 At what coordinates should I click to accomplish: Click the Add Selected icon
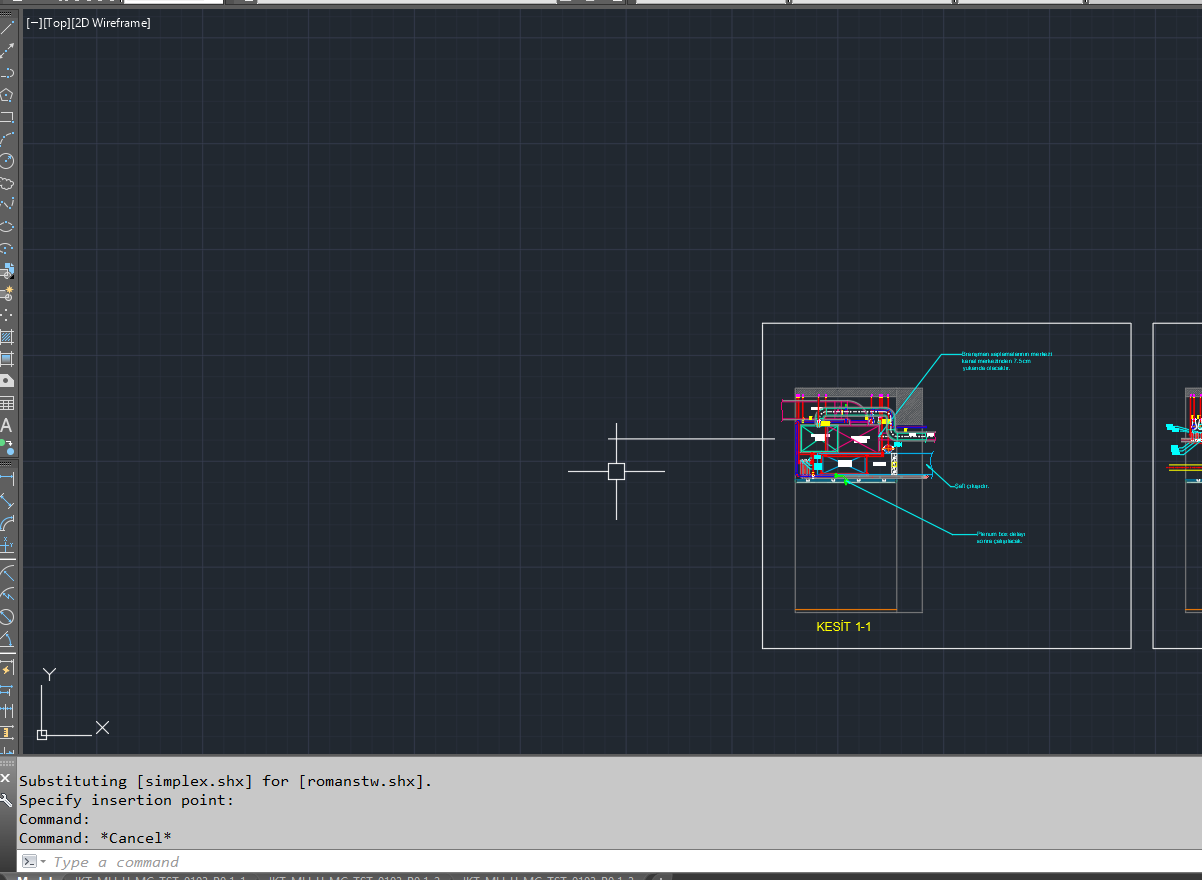click(x=7, y=447)
